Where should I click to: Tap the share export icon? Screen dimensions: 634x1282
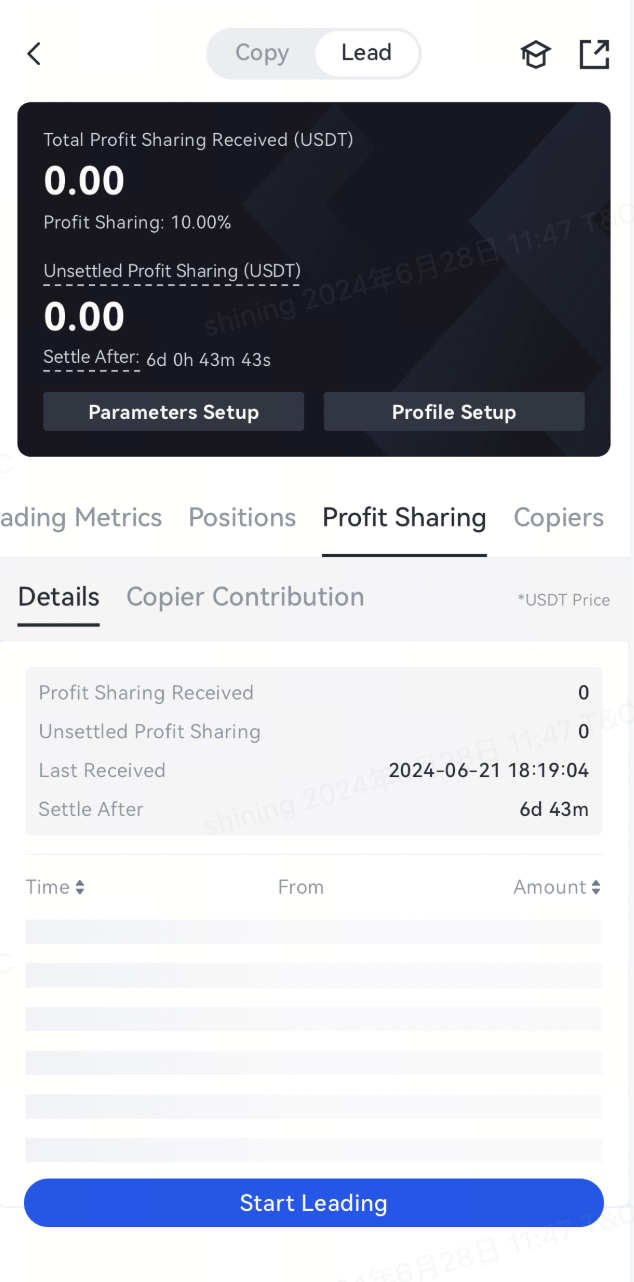click(x=594, y=54)
